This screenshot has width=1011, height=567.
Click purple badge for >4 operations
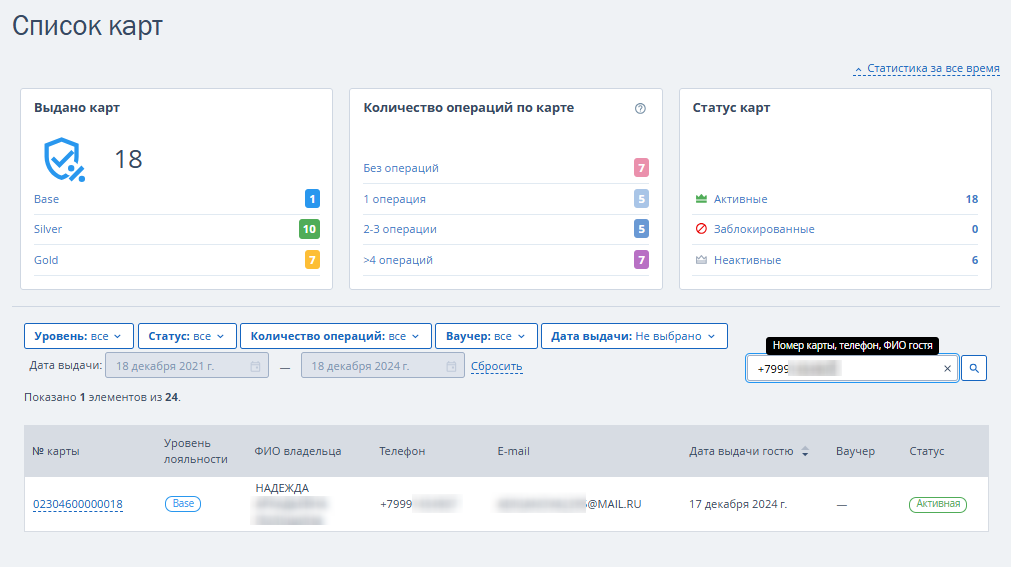click(x=641, y=260)
